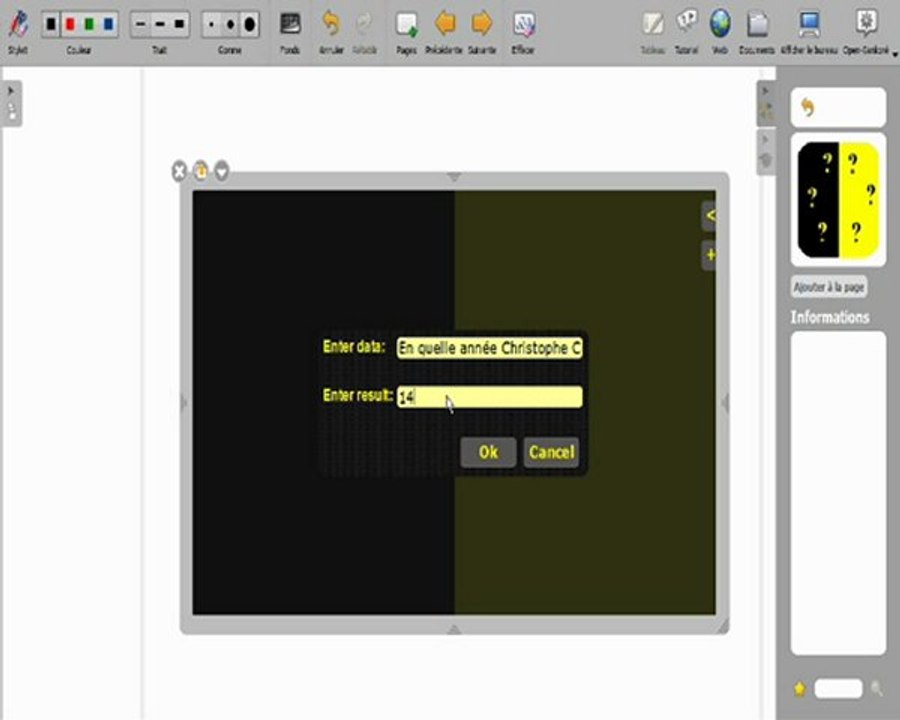This screenshot has width=900, height=720.
Task: Confirm with the Ok button
Action: click(x=488, y=452)
